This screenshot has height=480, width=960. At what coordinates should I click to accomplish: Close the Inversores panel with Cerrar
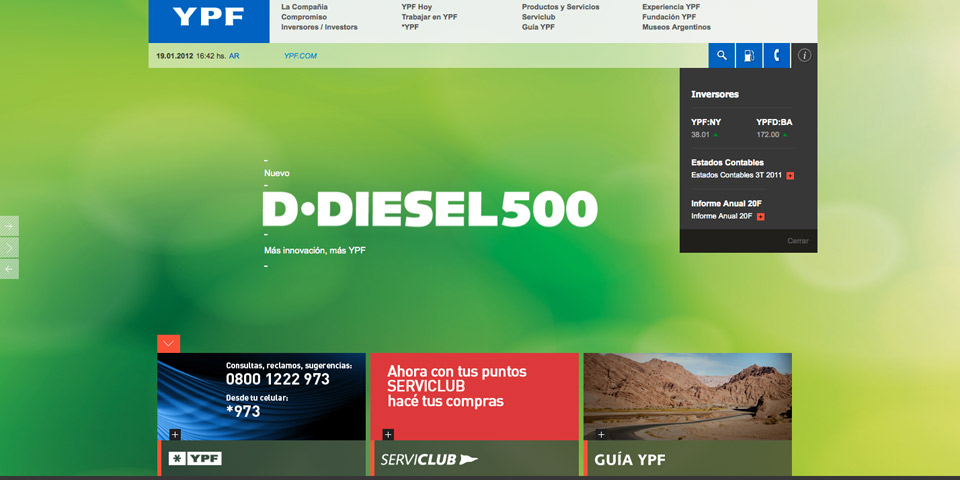pos(798,241)
